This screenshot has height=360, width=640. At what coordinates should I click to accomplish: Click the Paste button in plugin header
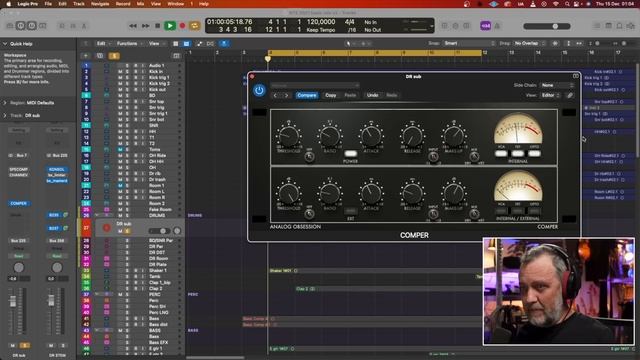click(x=350, y=95)
